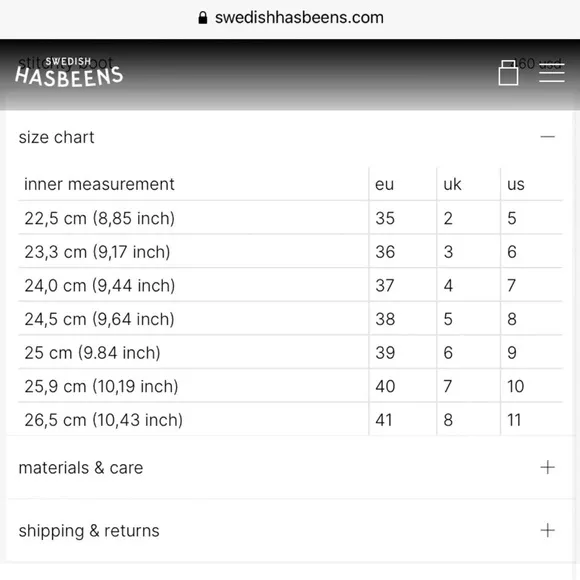Select the swedishhasbeens.com address bar
Screen dimensions: 580x580
pyautogui.click(x=290, y=18)
